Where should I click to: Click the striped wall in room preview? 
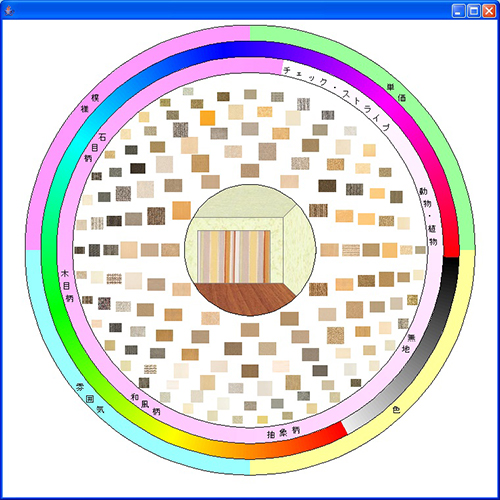[234, 257]
